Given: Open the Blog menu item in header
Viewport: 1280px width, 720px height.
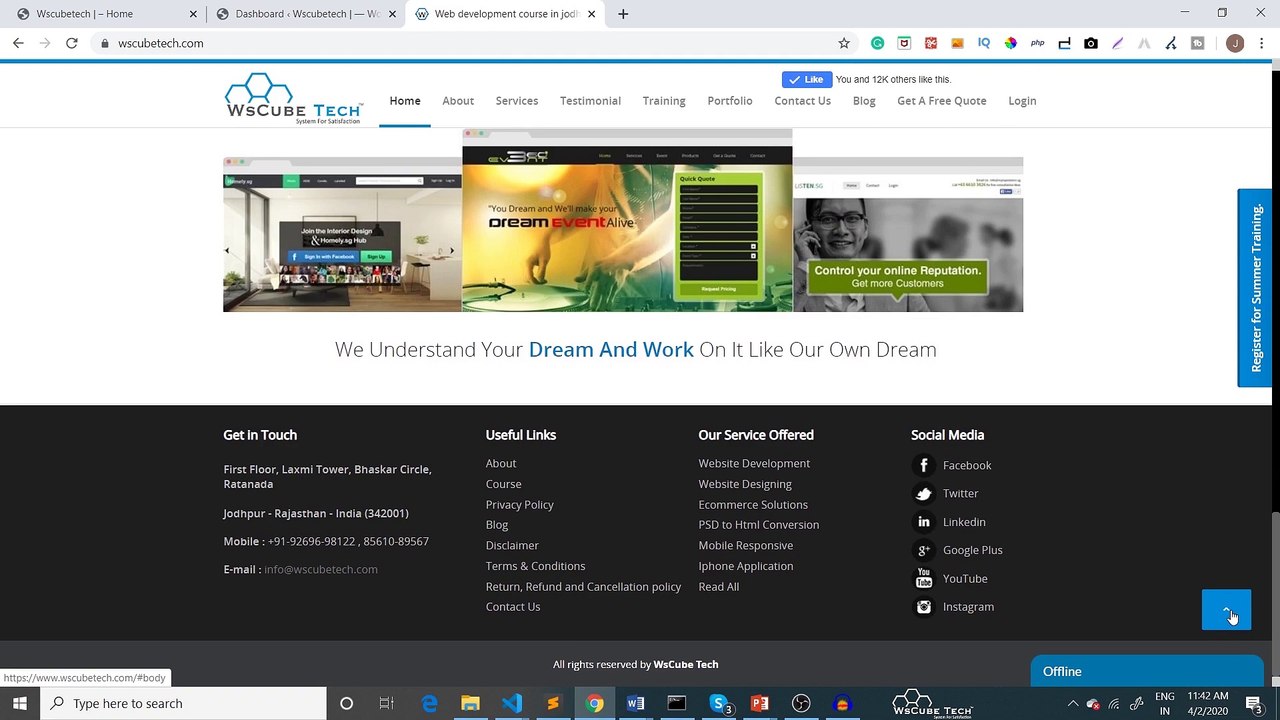Looking at the screenshot, I should point(864,101).
